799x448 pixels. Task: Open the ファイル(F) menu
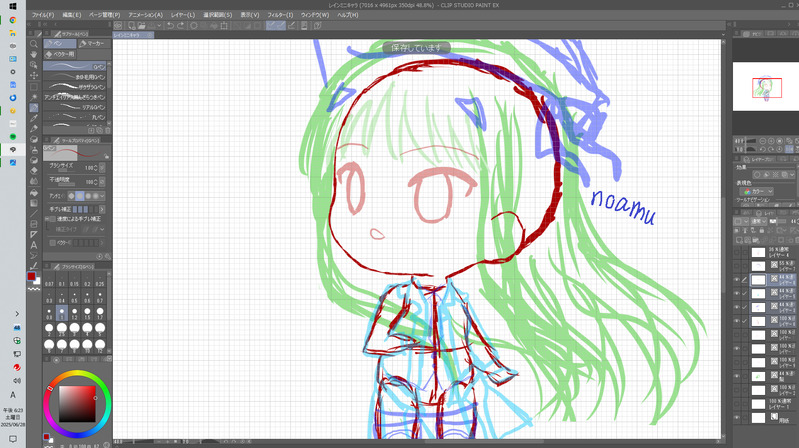(43, 15)
